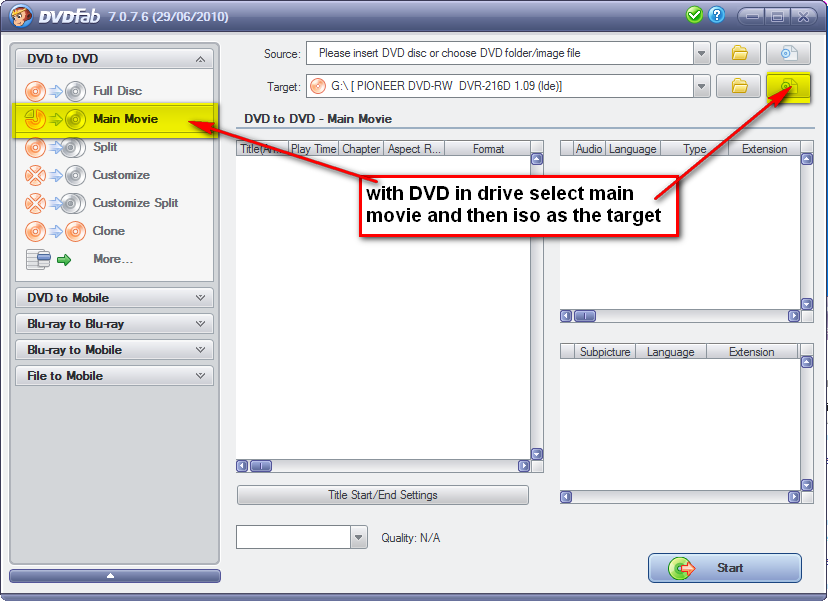The image size is (828, 601).
Task: Click the subpicture list scroll up arrow
Action: point(807,362)
